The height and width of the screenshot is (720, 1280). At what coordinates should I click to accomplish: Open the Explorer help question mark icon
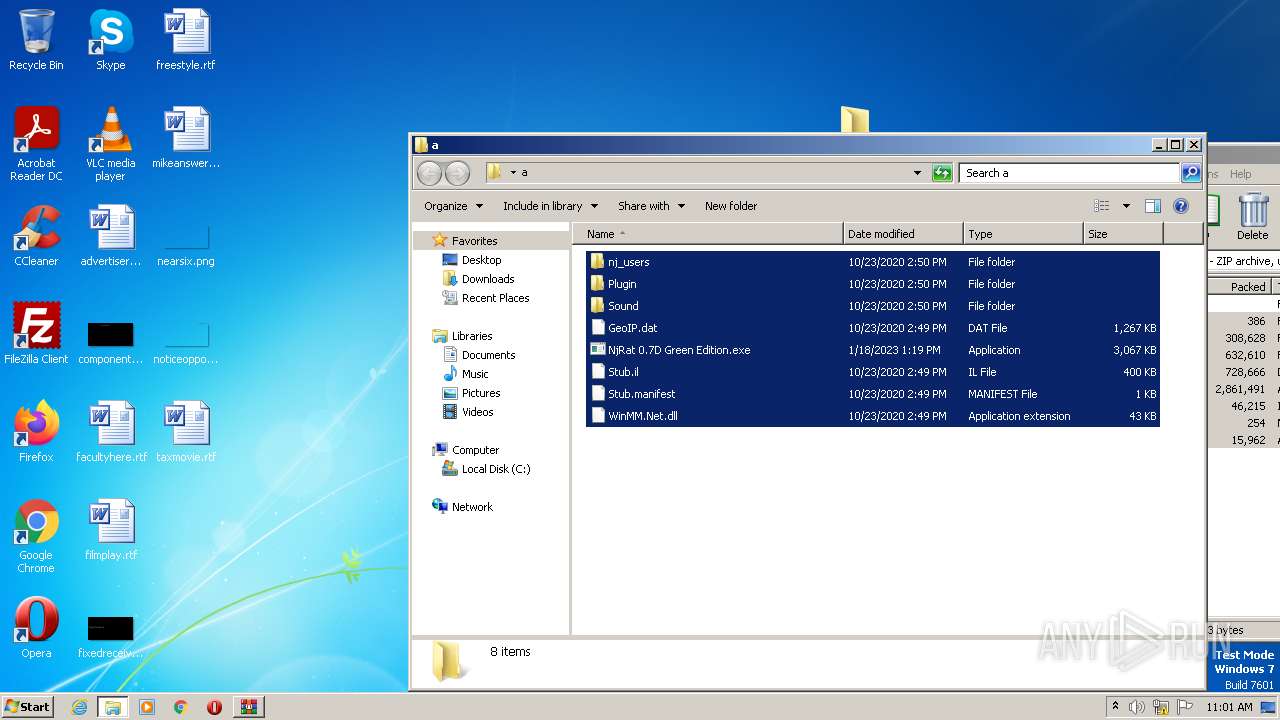(1181, 206)
